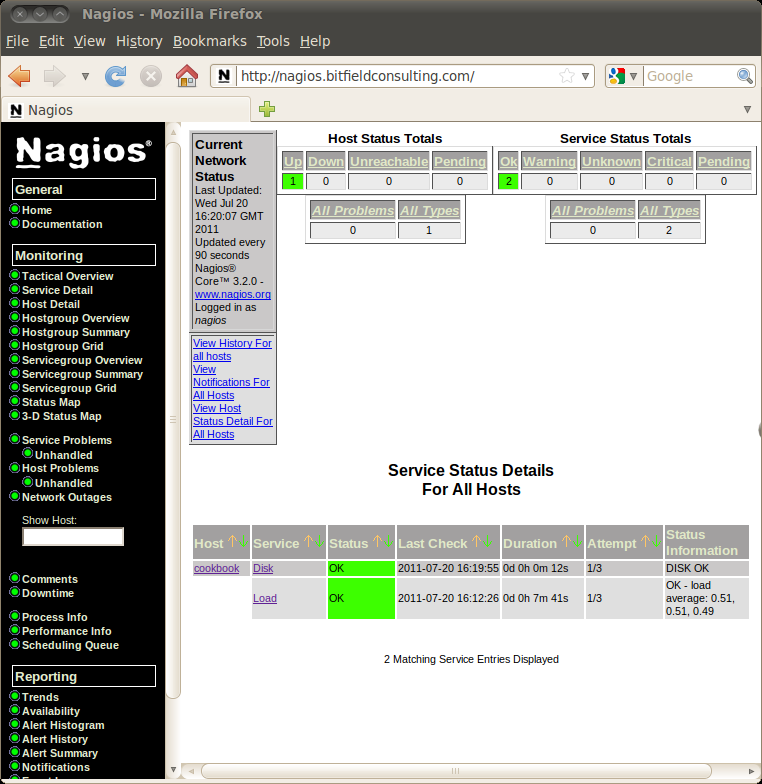Expand the list all tabs dropdown
This screenshot has height=784, width=762.
coord(747,109)
